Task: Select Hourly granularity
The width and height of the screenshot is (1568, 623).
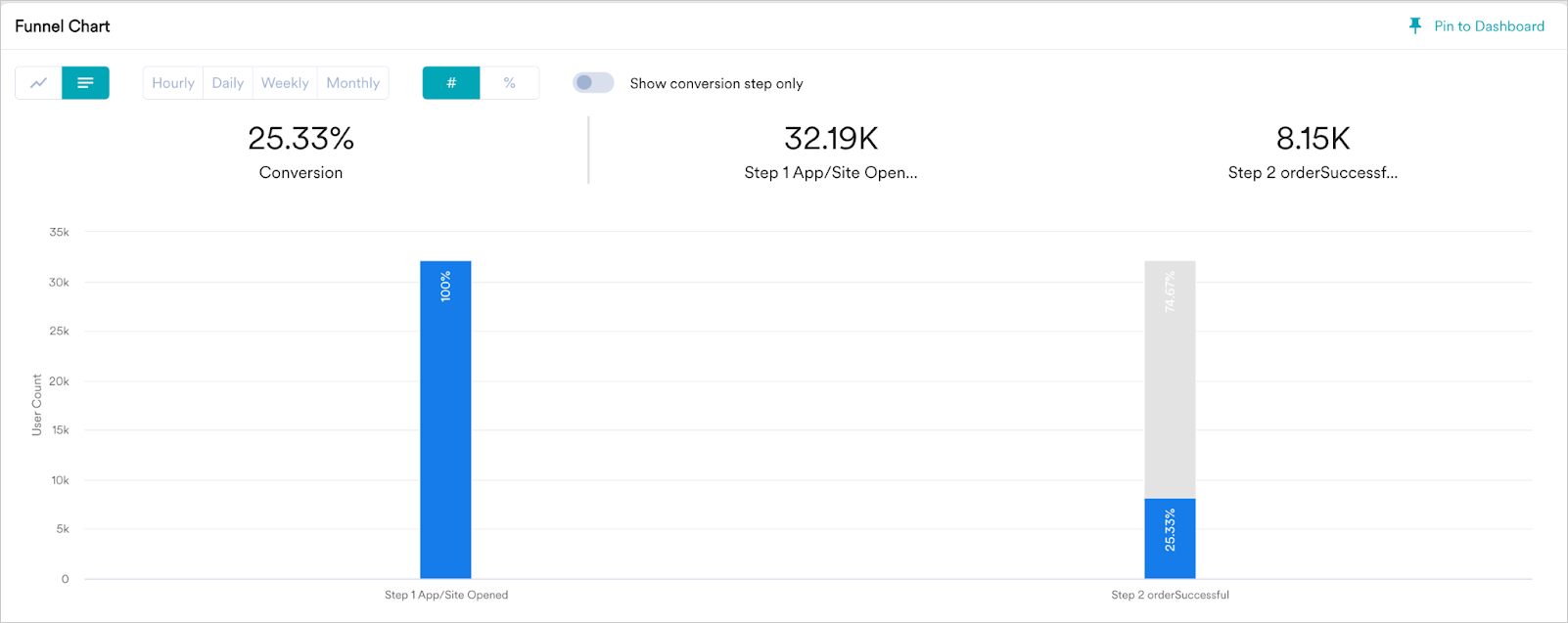Action: point(173,83)
